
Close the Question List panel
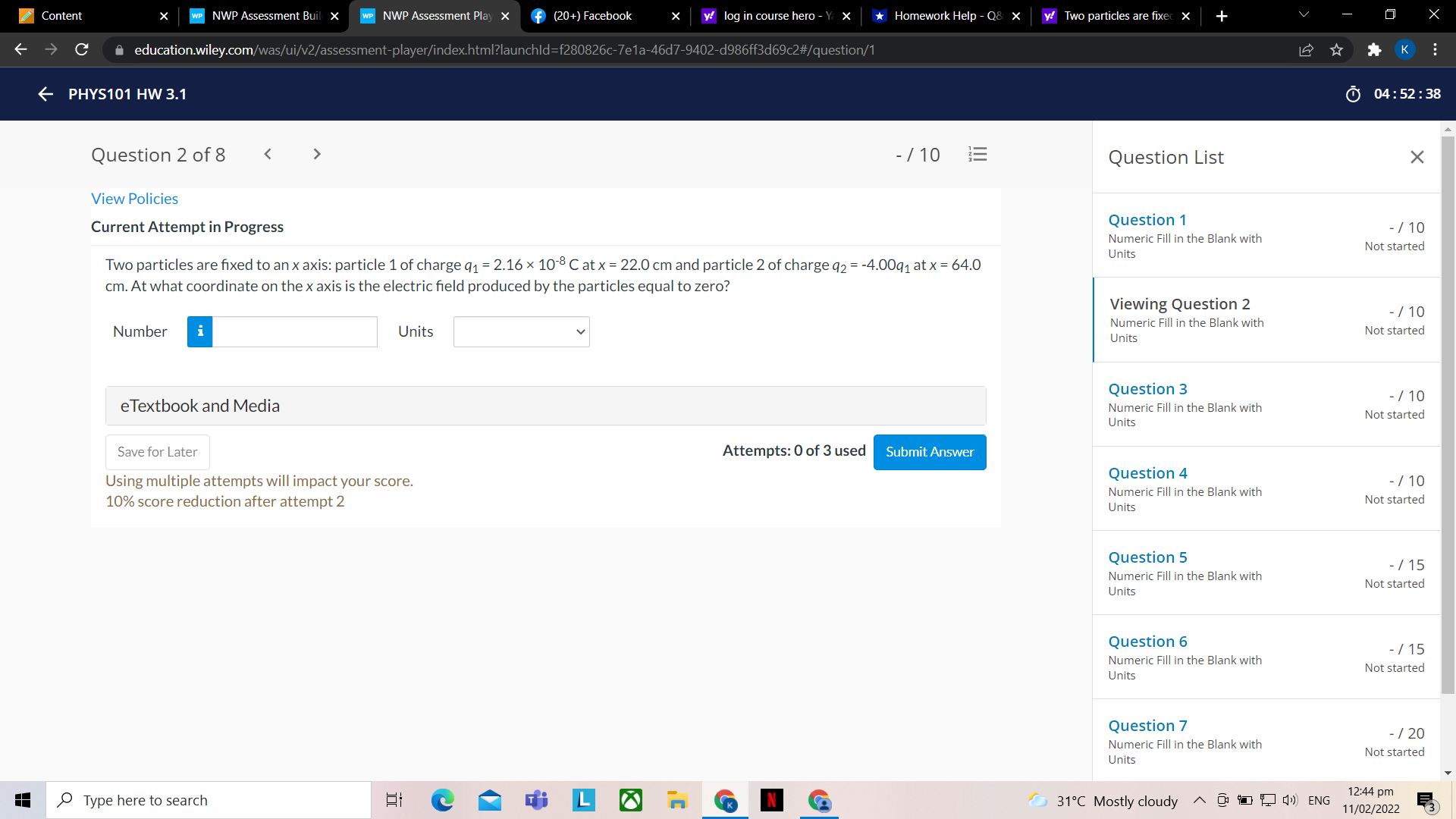click(x=1417, y=157)
